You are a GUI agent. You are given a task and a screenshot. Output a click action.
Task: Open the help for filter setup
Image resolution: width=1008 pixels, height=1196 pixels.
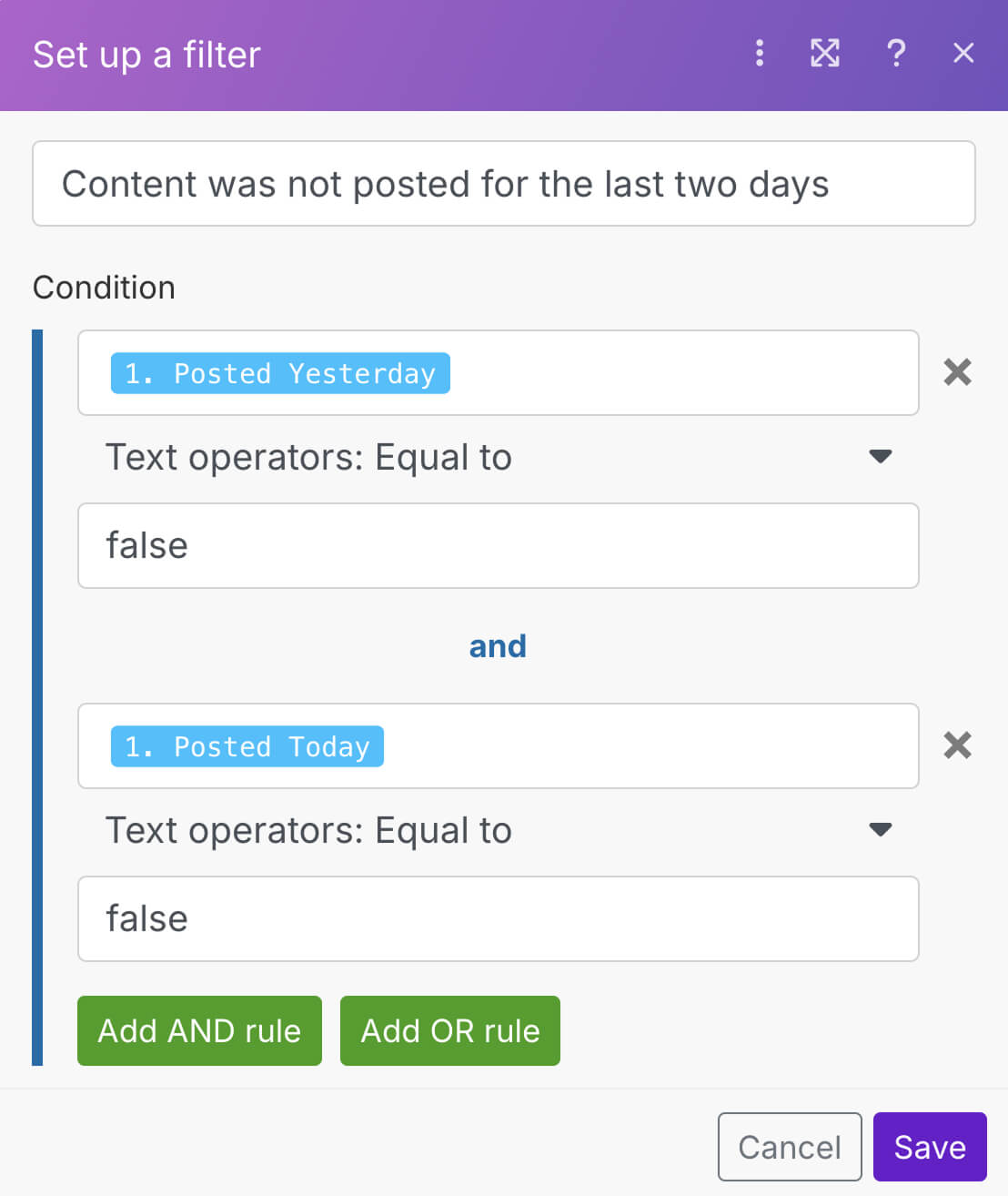coord(896,54)
